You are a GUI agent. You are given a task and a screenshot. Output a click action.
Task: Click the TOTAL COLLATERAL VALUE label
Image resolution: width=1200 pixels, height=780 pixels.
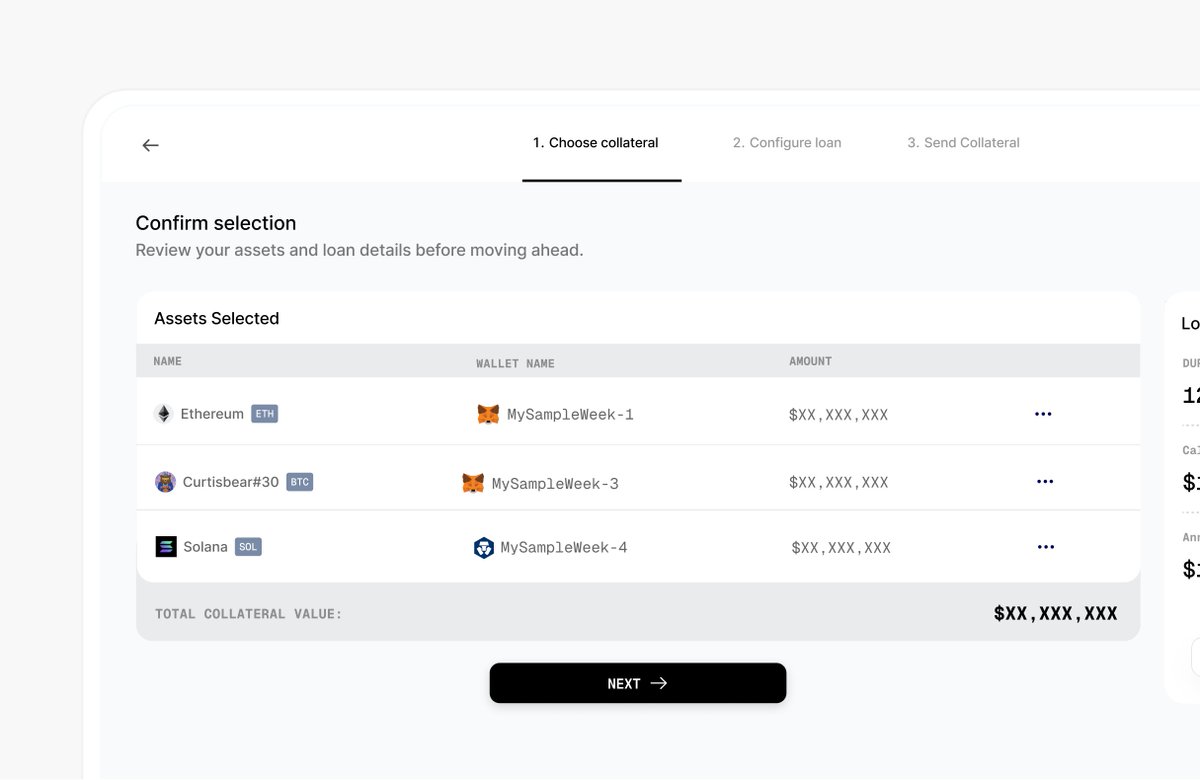[x=249, y=614]
